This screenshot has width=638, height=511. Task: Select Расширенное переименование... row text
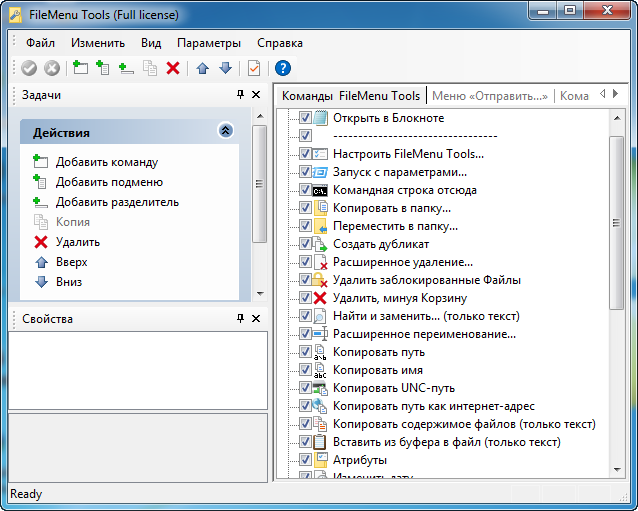click(424, 334)
